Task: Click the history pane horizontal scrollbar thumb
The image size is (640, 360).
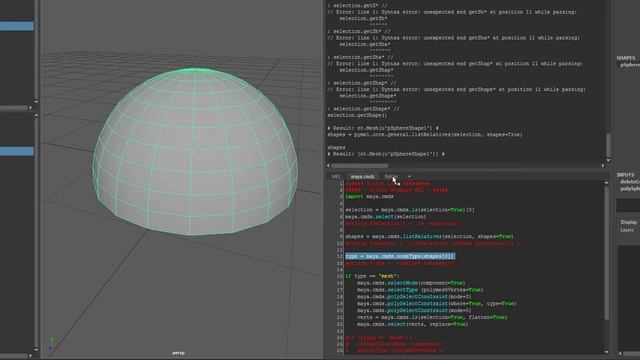Action: point(359,166)
